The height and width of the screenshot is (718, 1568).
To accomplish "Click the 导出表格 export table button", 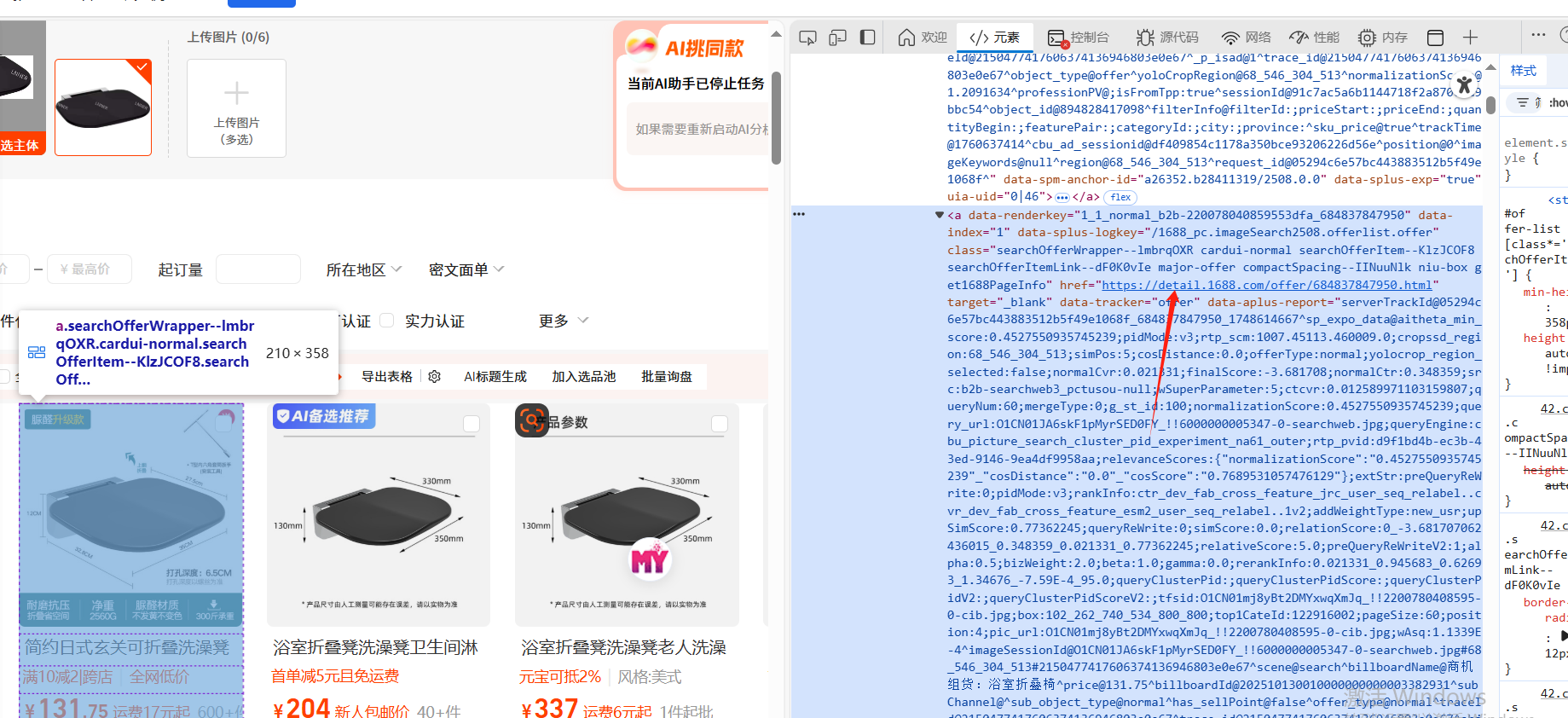I will (387, 376).
